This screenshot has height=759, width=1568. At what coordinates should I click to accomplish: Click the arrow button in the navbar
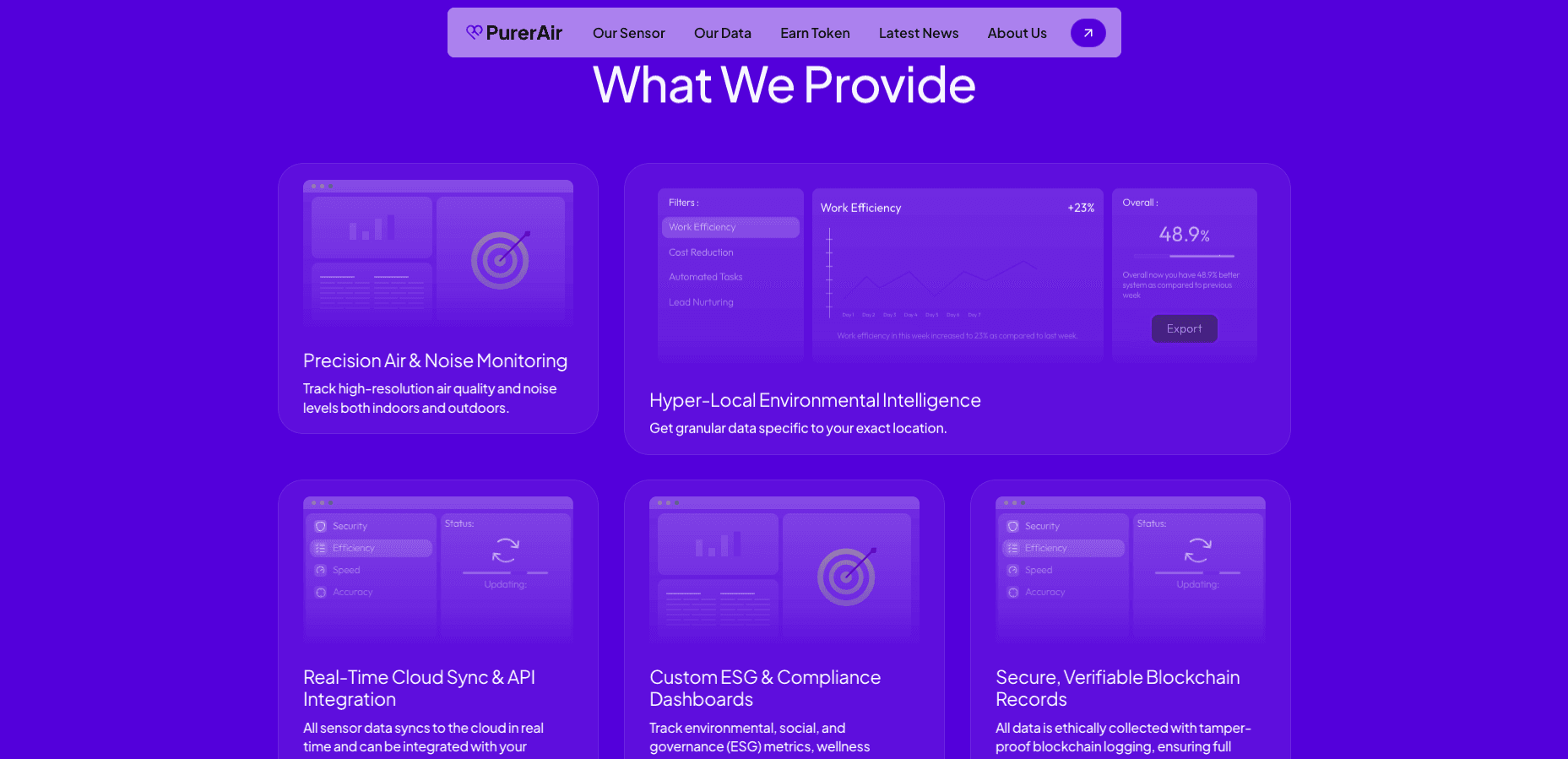(1088, 33)
